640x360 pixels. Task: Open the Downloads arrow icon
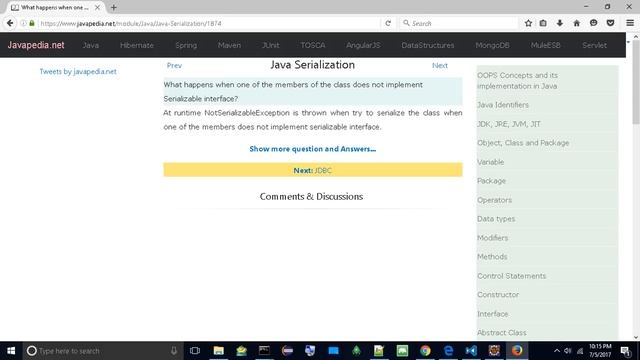tap(560, 23)
